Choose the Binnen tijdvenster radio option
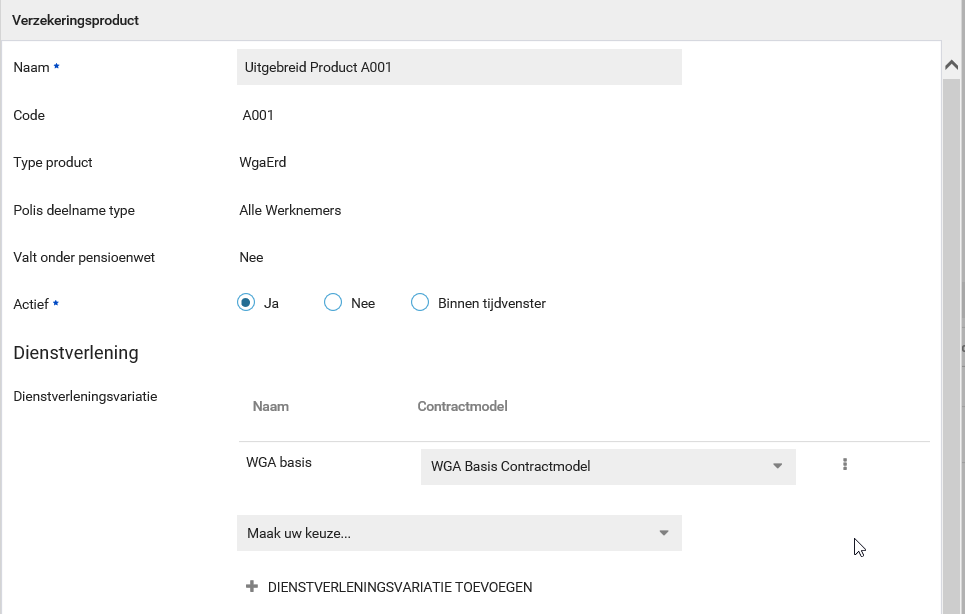 (420, 303)
